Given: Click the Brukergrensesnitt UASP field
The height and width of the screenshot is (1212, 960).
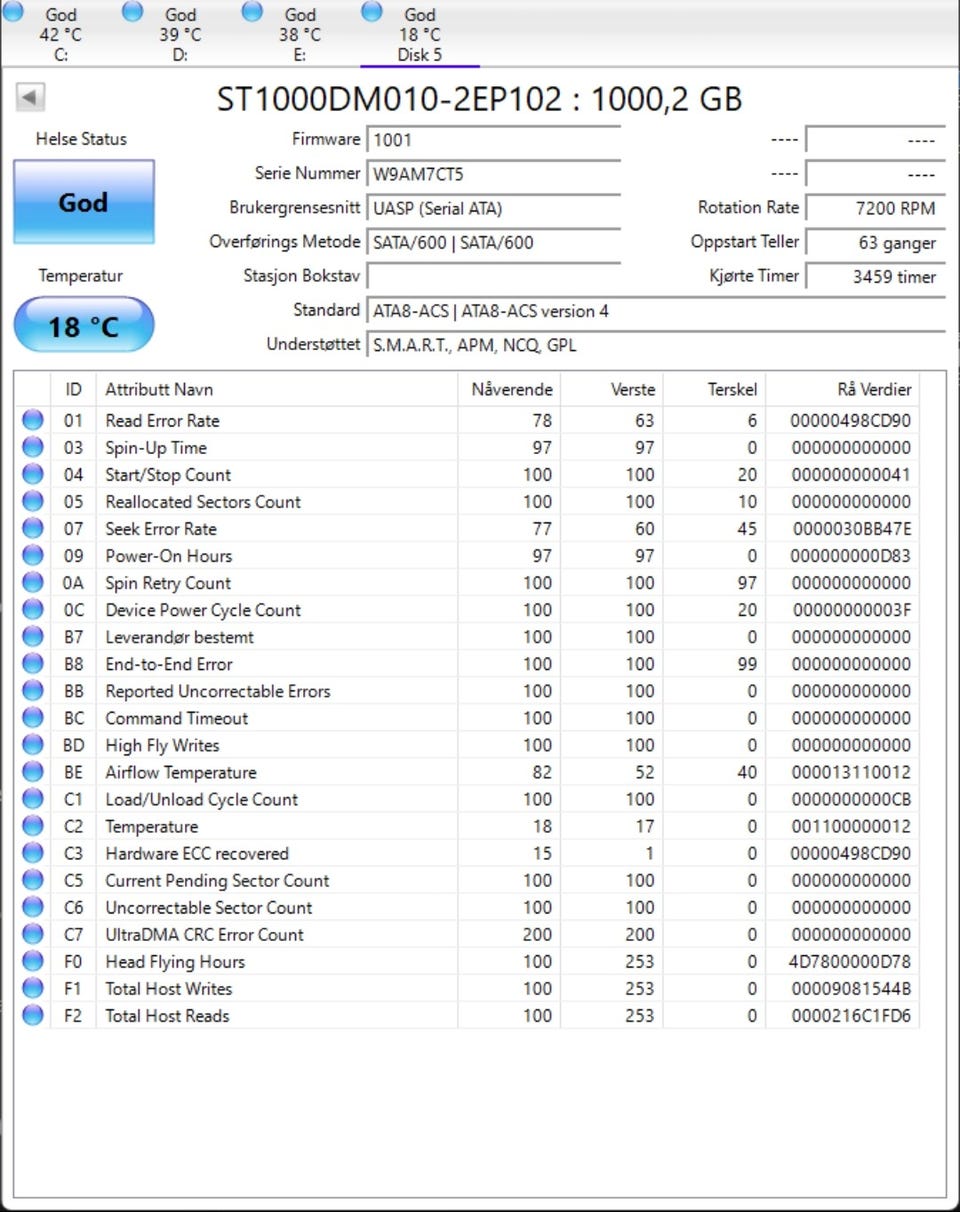Looking at the screenshot, I should point(494,208).
